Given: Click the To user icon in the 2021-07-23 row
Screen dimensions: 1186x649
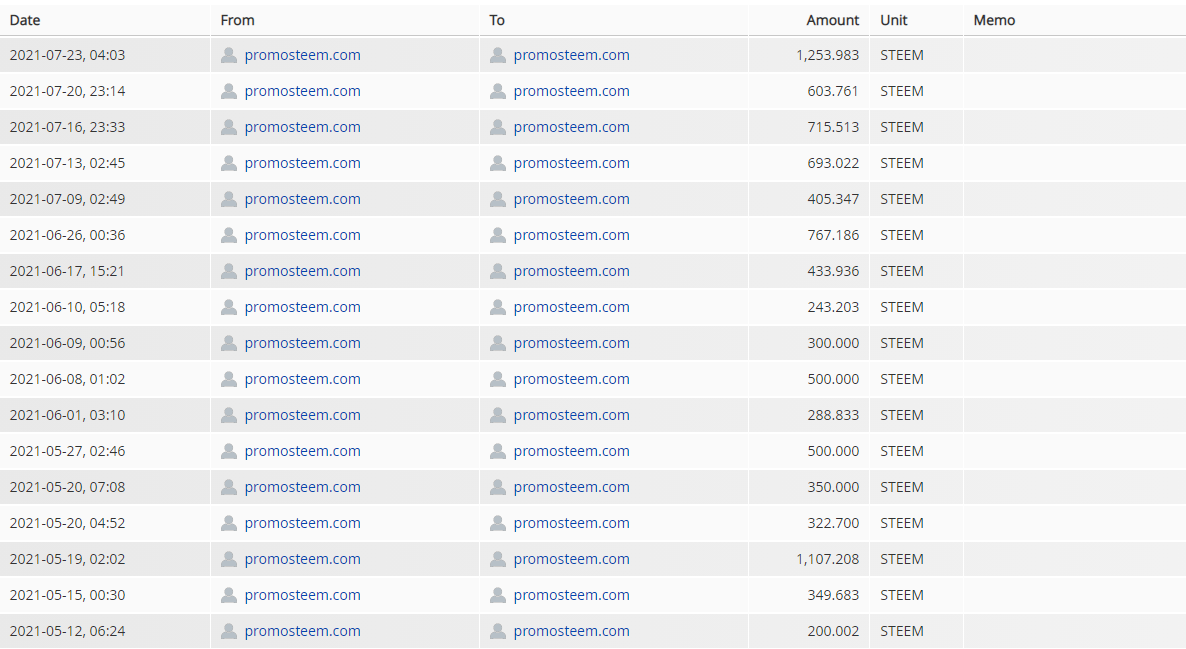Looking at the screenshot, I should [x=498, y=55].
